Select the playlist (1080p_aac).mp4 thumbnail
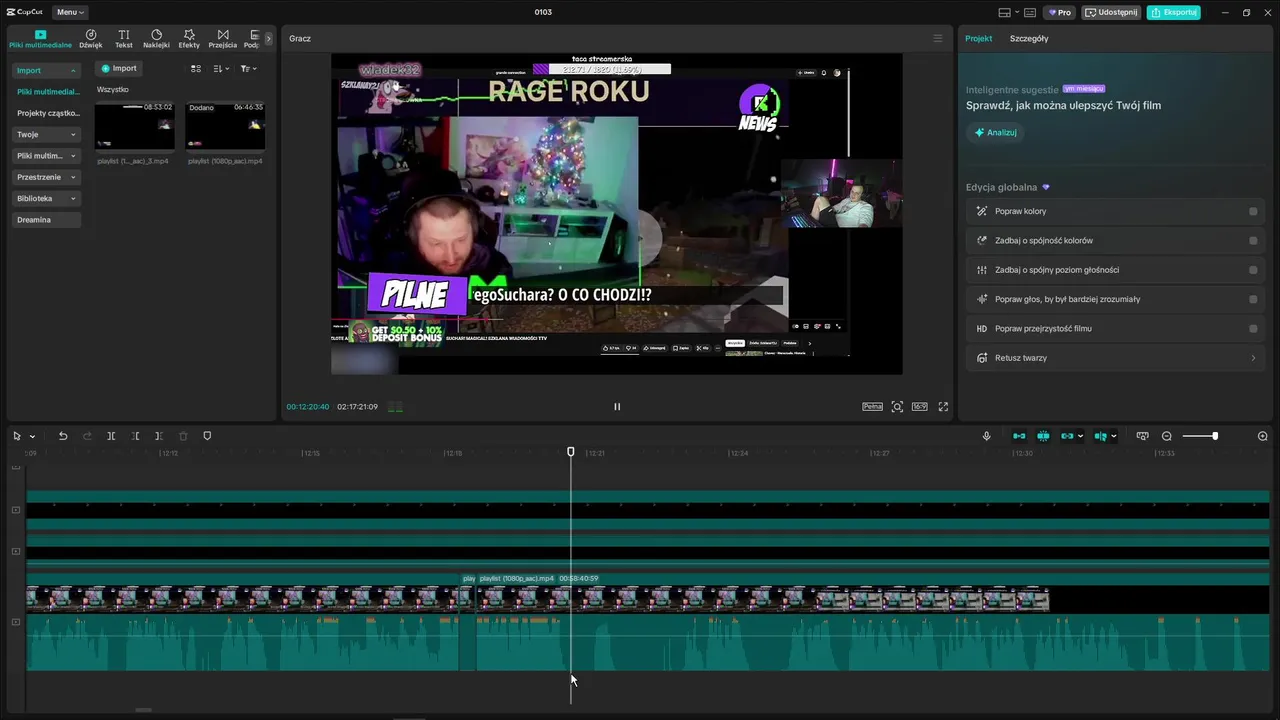Screen dimensions: 1280x720 [225, 125]
